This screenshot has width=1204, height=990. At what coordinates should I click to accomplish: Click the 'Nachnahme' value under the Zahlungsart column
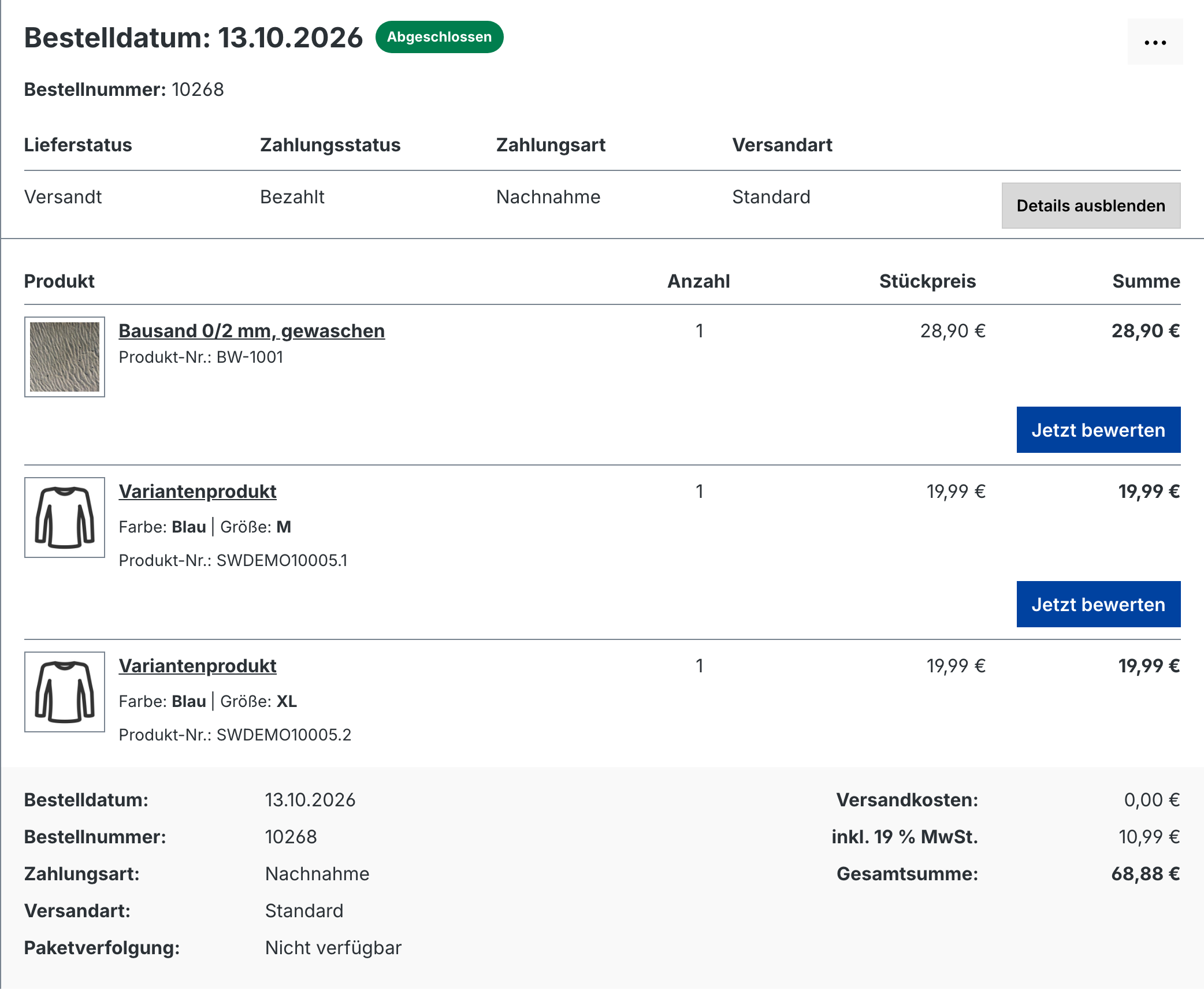[548, 197]
